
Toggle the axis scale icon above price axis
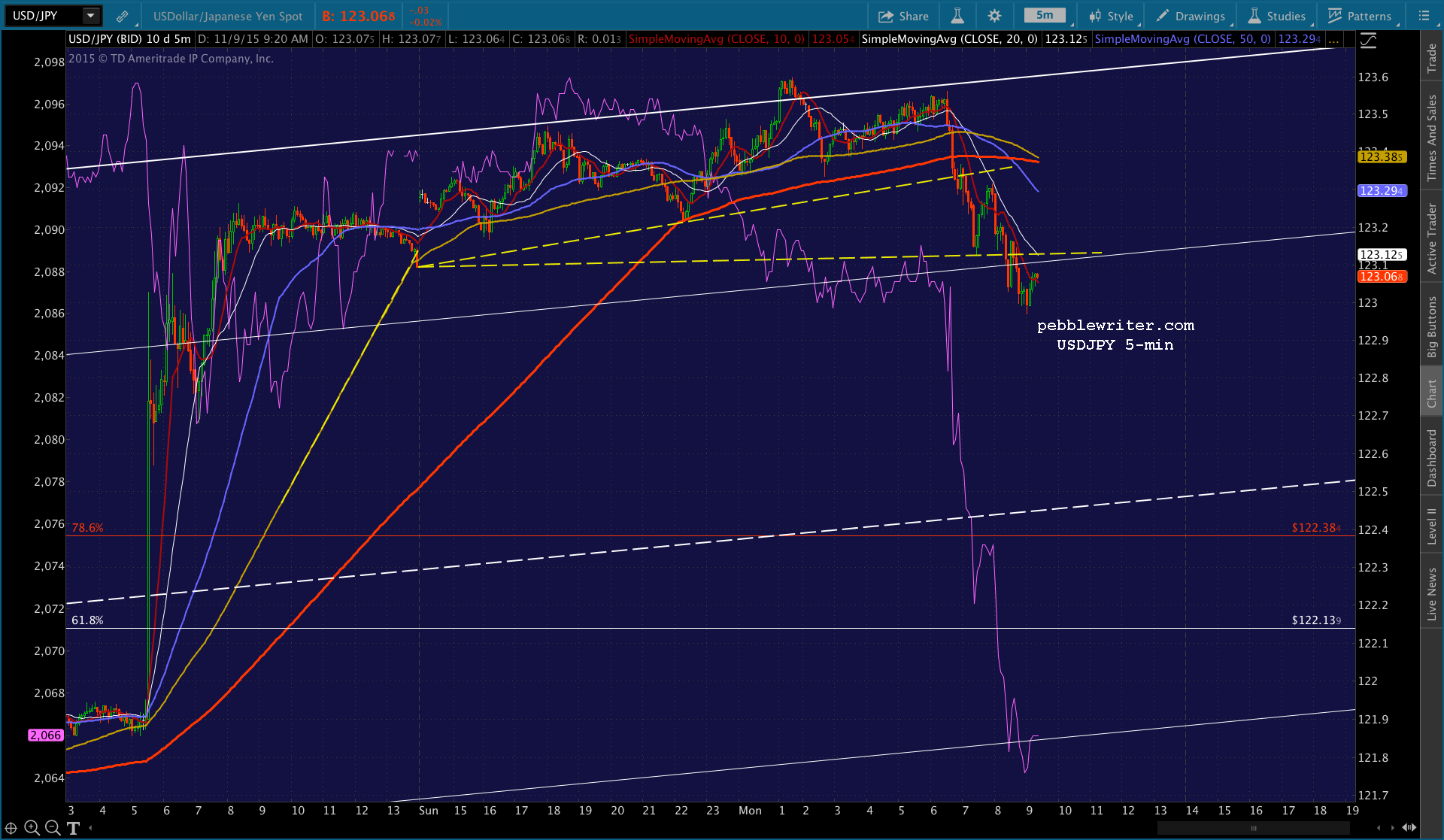tap(1368, 41)
